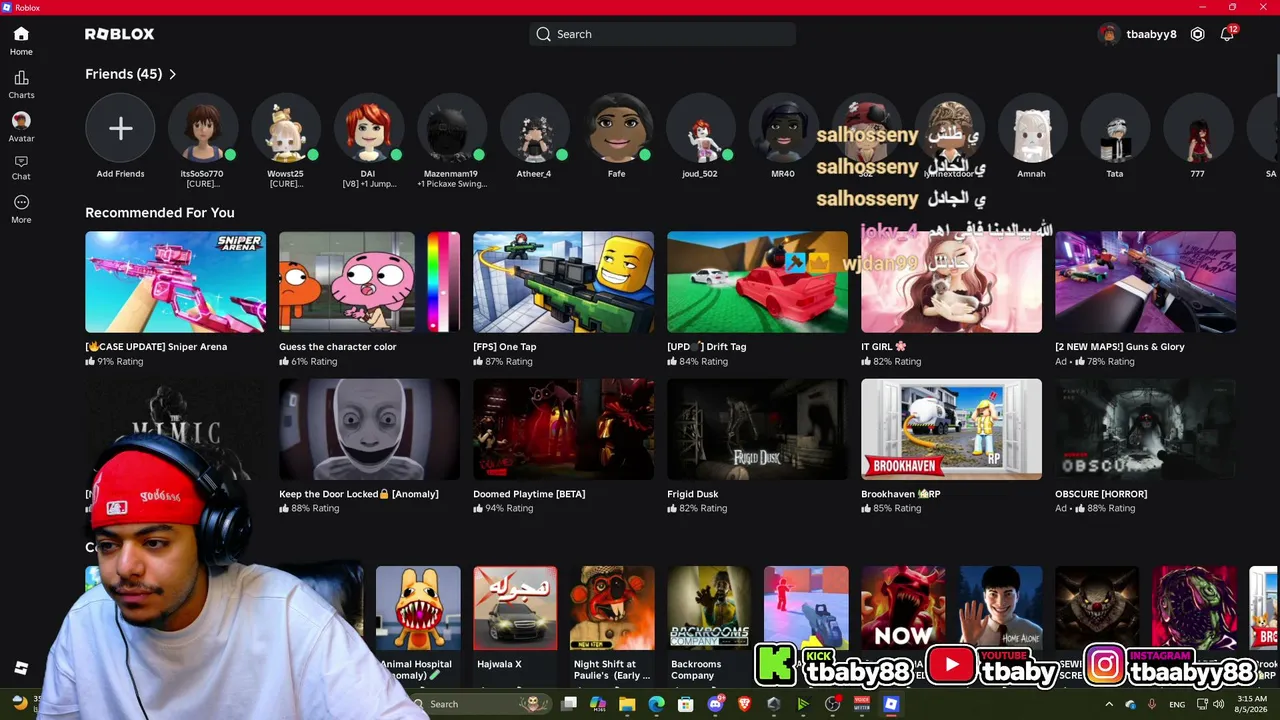The width and height of the screenshot is (1280, 720).
Task: Launch Microsoft Edge from the taskbar
Action: (656, 704)
